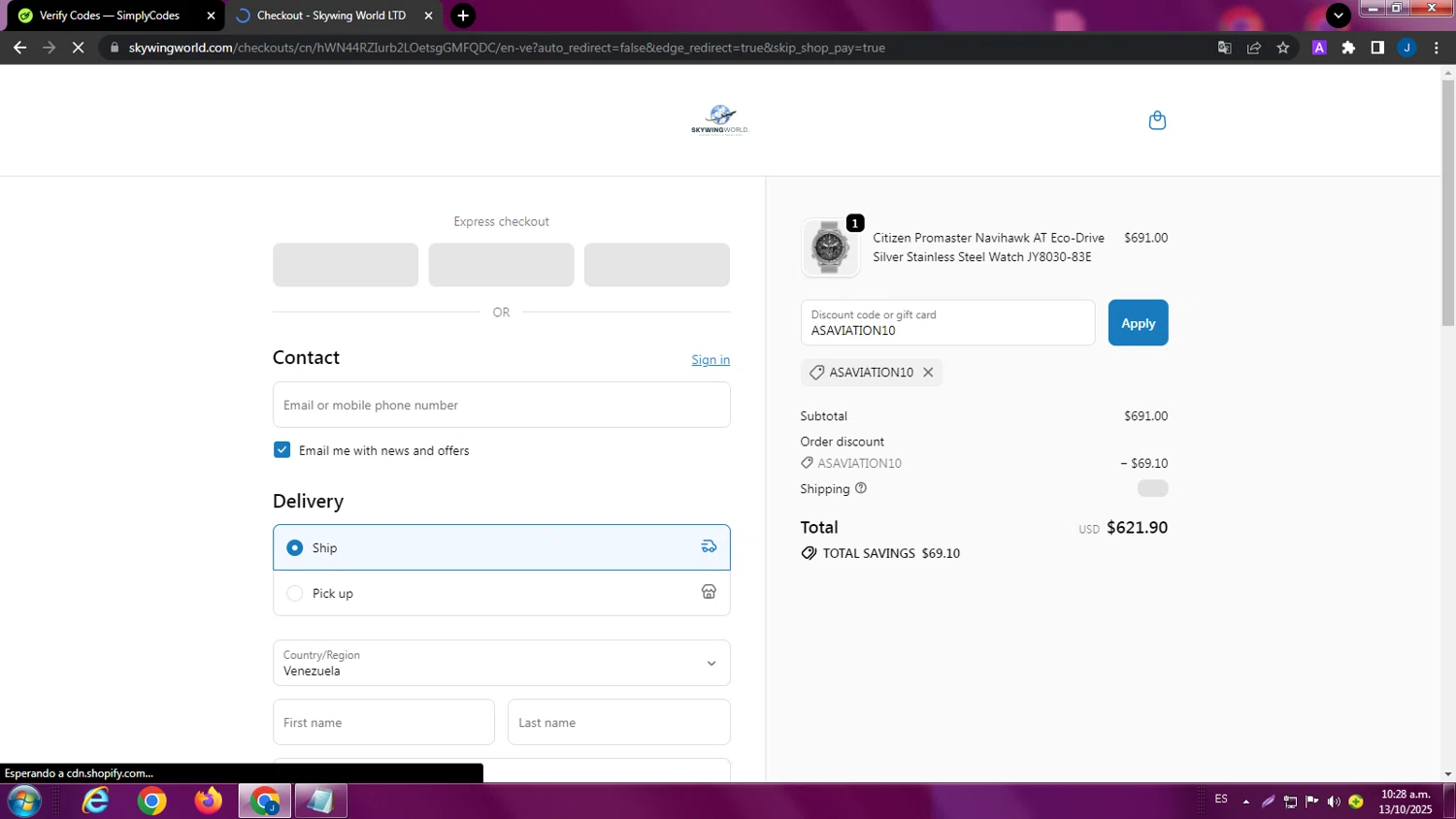Image resolution: width=1456 pixels, height=819 pixels.
Task: Click the Apply discount button
Action: (1138, 323)
